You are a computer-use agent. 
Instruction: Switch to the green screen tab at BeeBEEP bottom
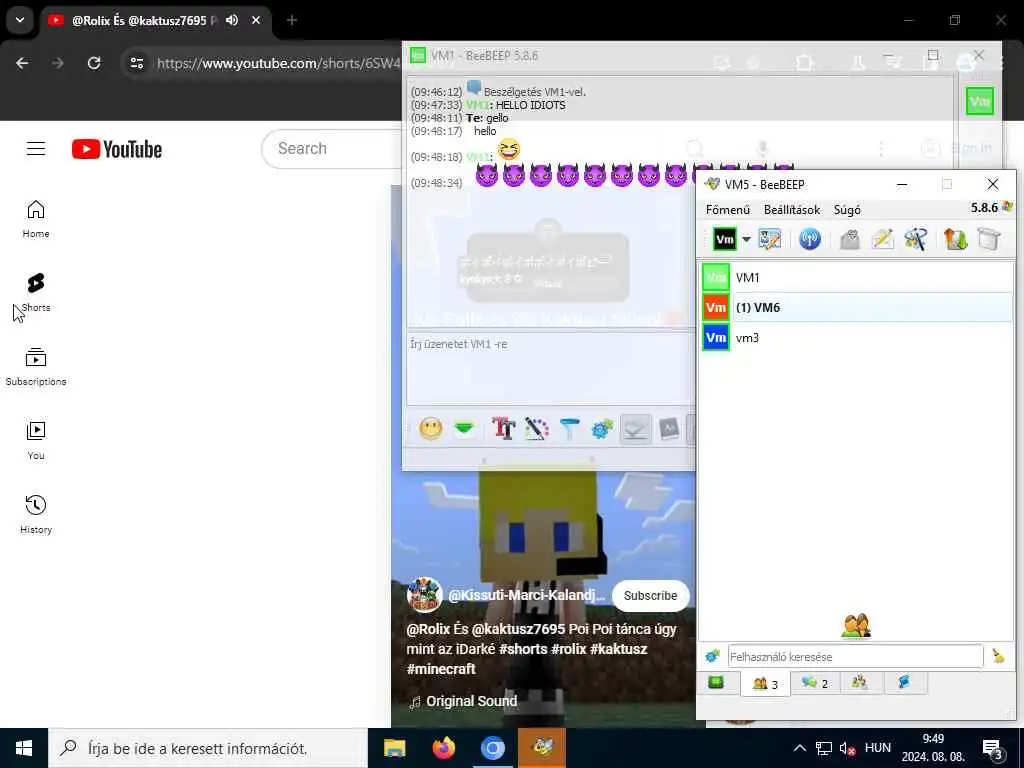pos(716,682)
